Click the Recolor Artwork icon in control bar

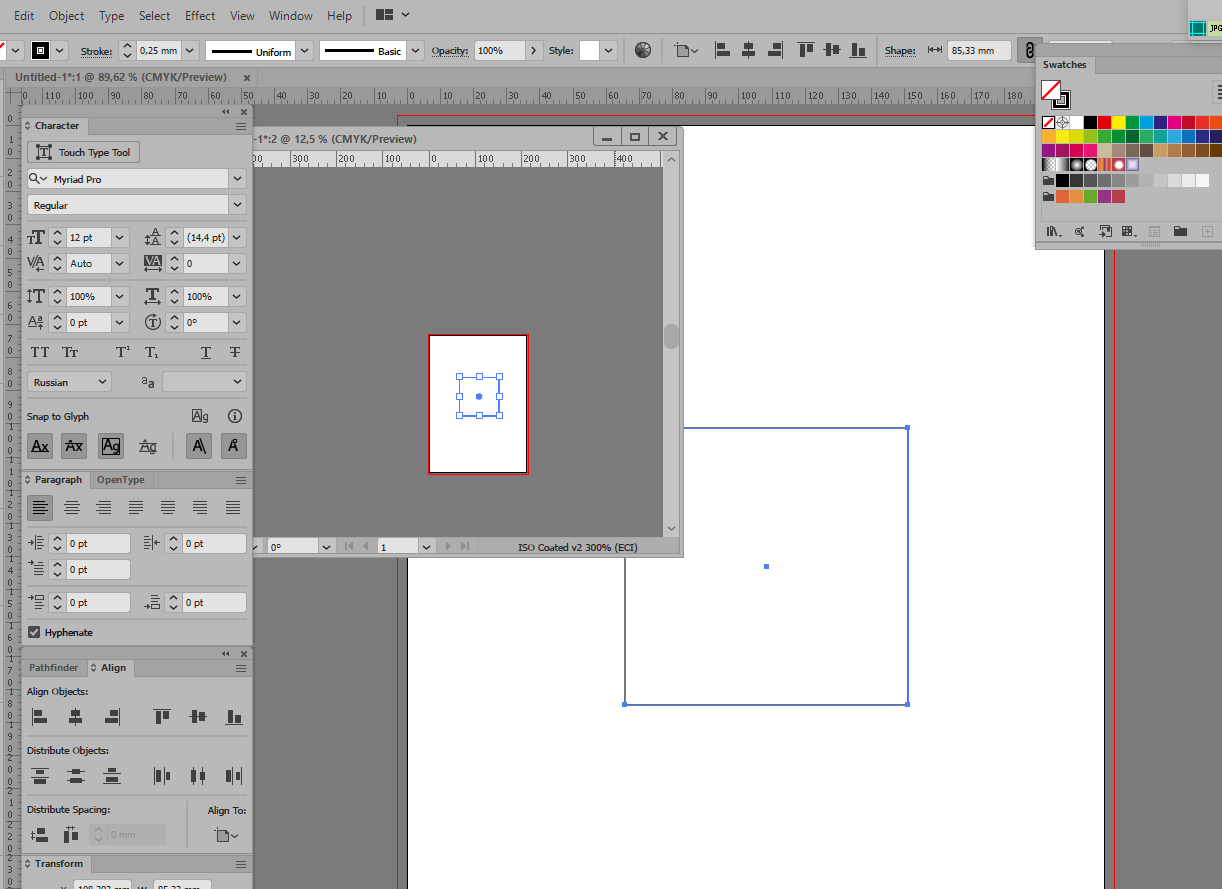click(x=643, y=50)
